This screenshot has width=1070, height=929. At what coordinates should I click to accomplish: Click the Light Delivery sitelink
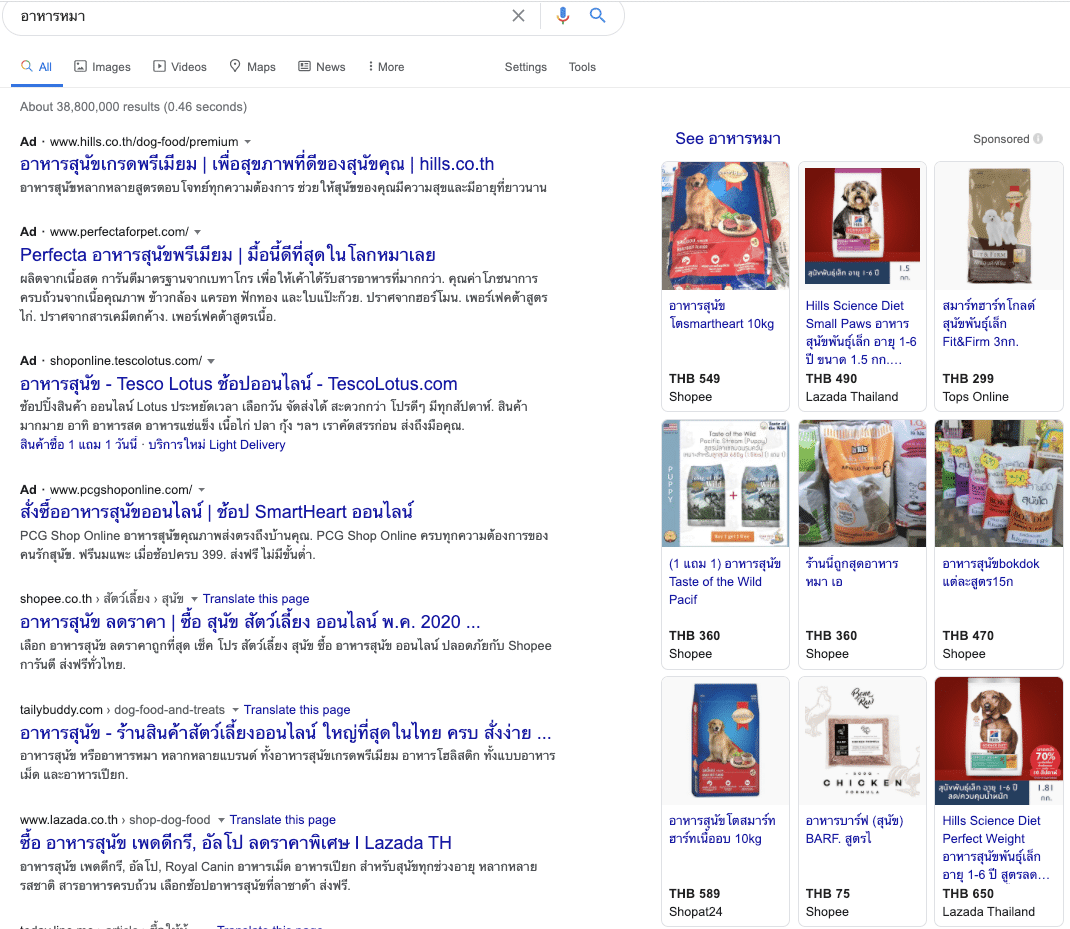click(x=216, y=445)
